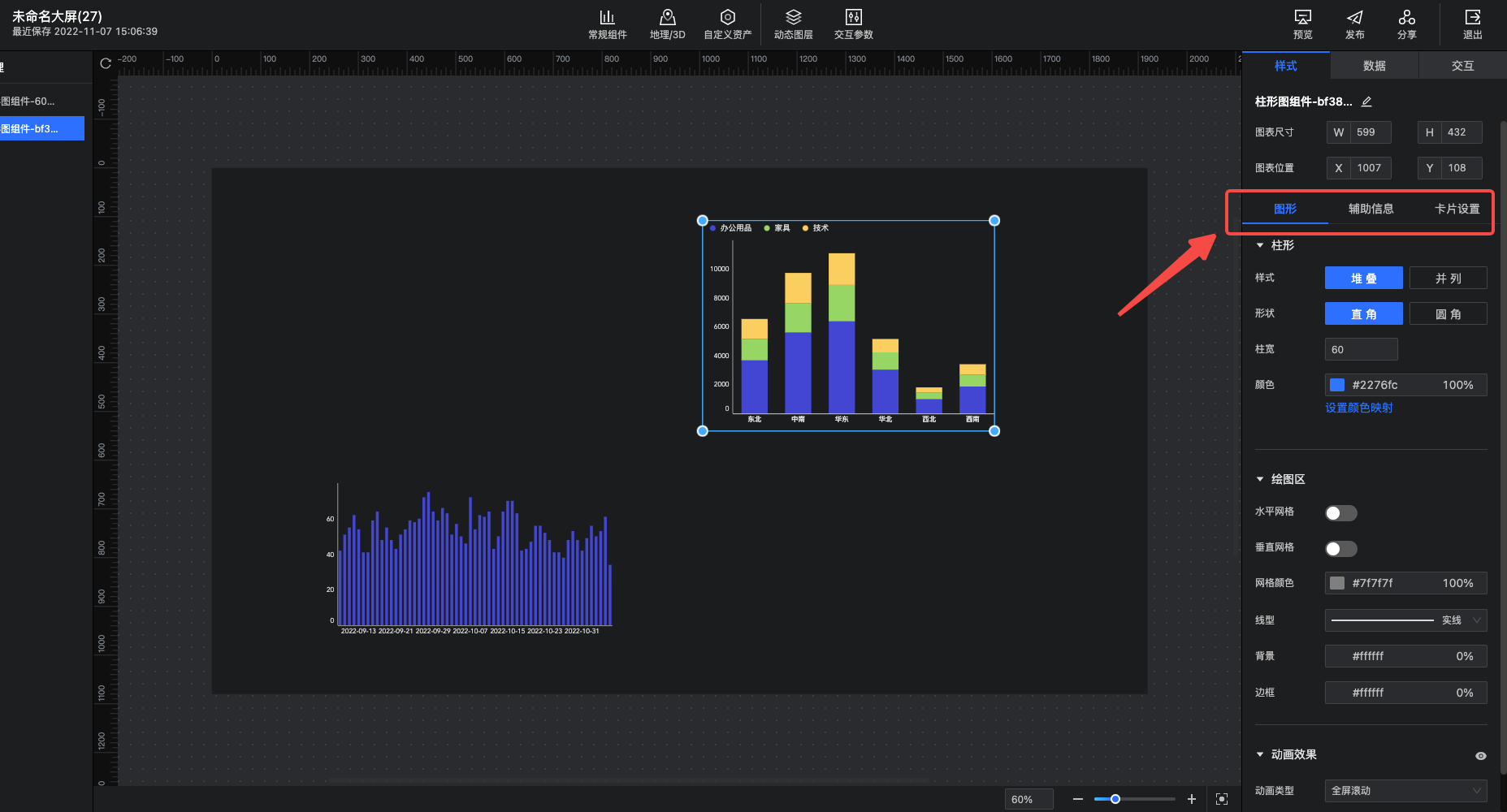Click the 设置颜色映射 link

(x=1358, y=408)
